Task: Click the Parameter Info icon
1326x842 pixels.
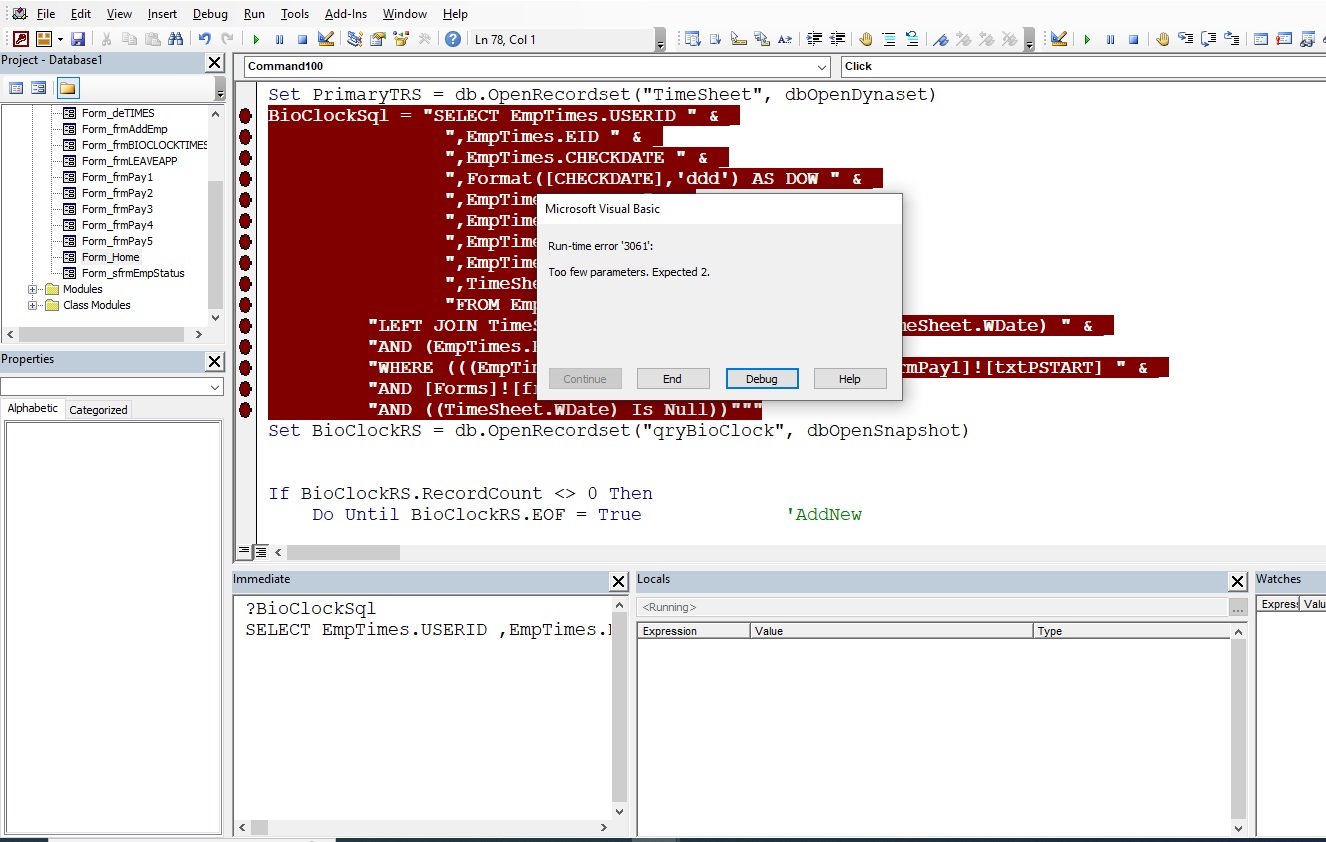Action: click(762, 39)
